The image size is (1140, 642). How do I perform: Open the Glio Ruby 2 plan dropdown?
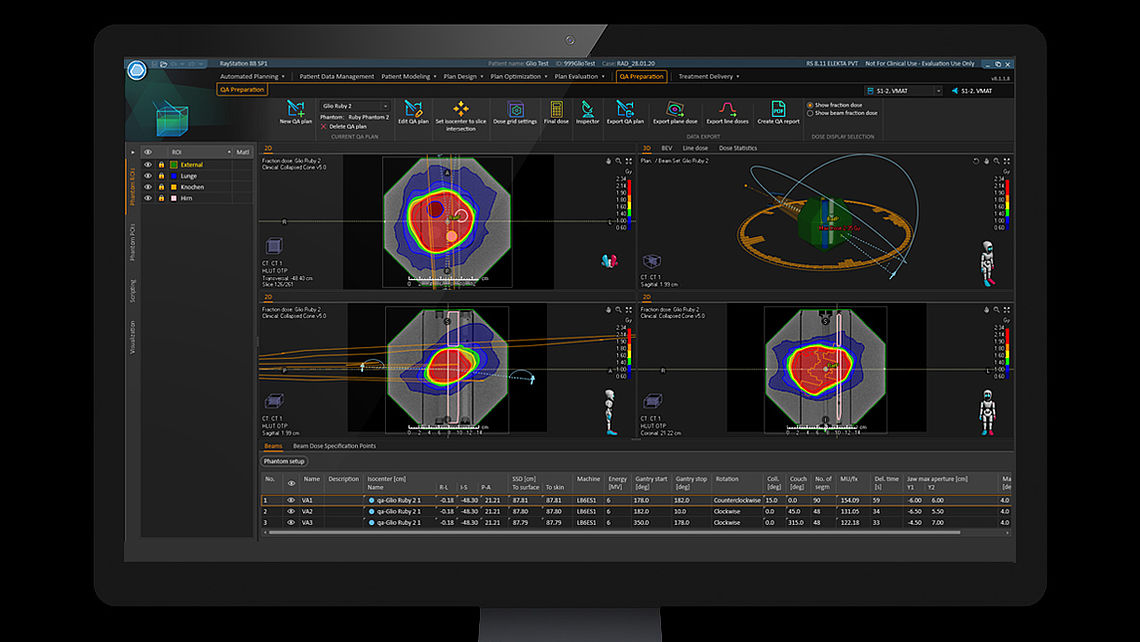(x=385, y=105)
